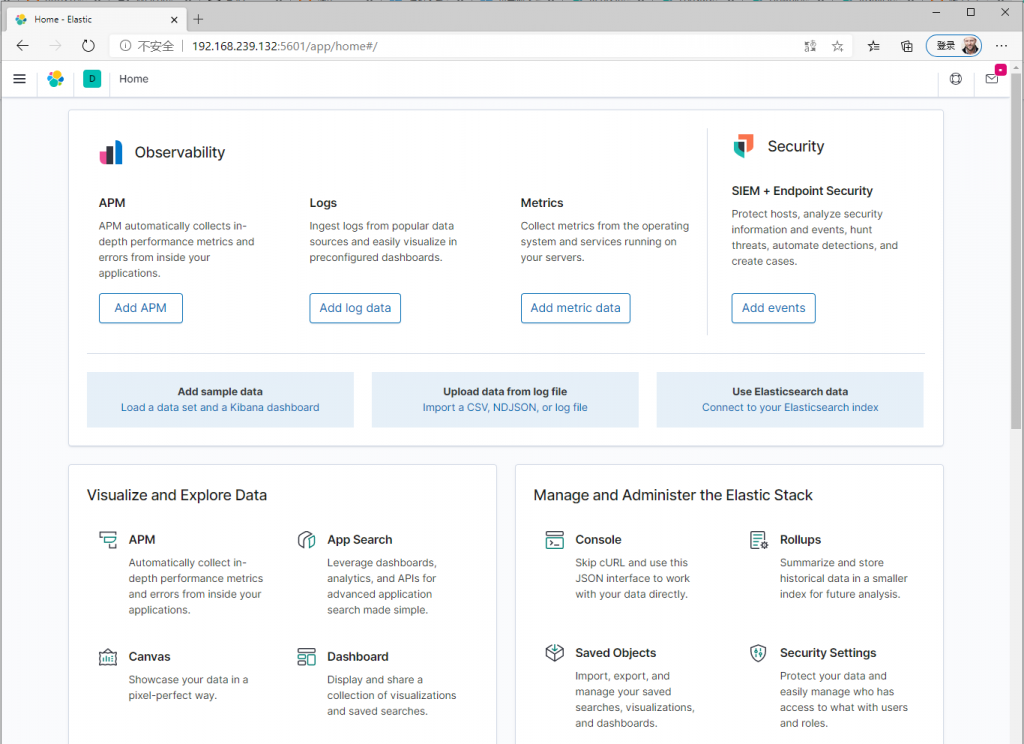Click the Use Elasticsearch data title
Screen dimensions: 1024x744
pos(790,391)
